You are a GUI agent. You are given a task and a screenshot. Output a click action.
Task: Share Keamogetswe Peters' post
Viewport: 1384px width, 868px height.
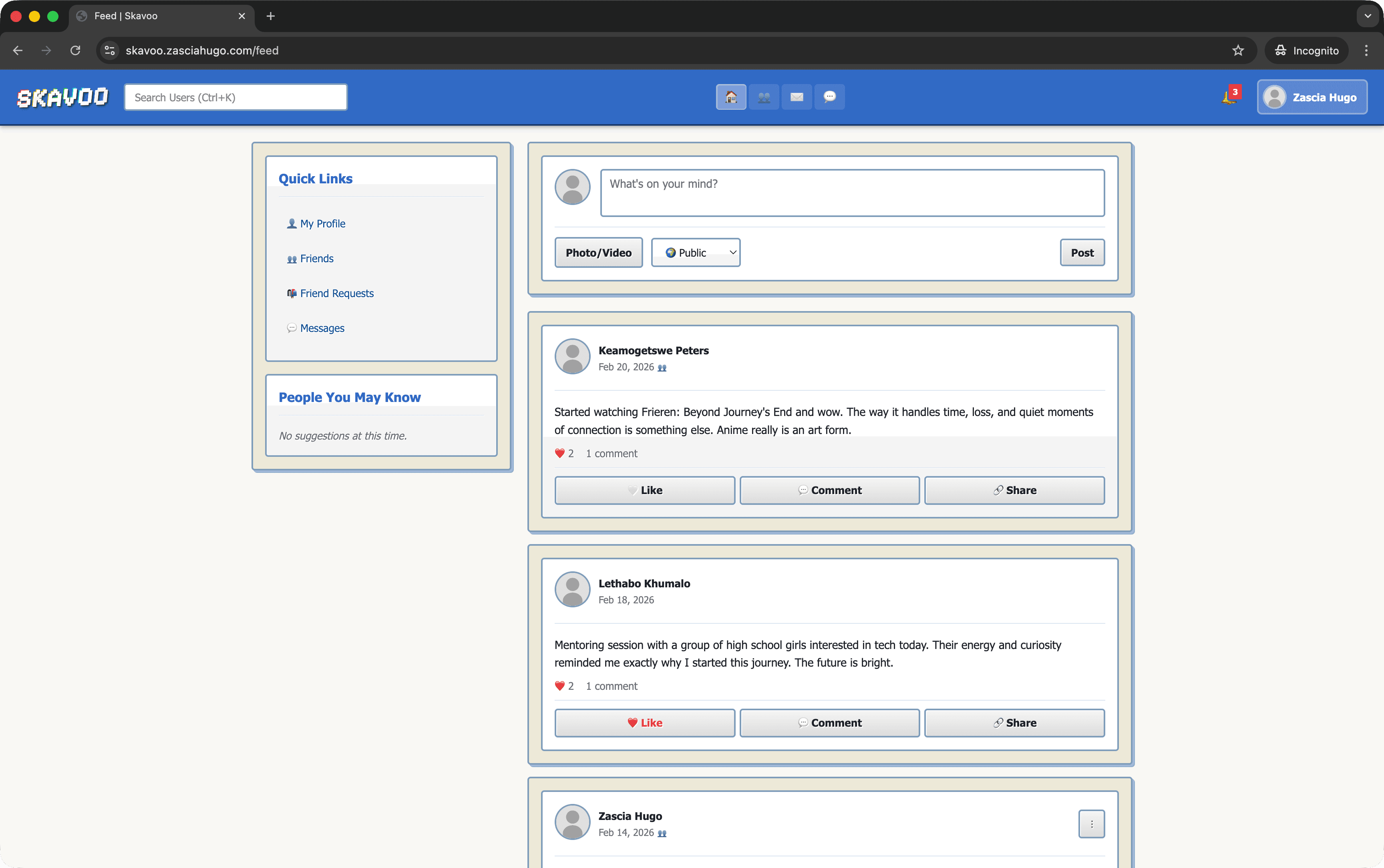(x=1014, y=490)
